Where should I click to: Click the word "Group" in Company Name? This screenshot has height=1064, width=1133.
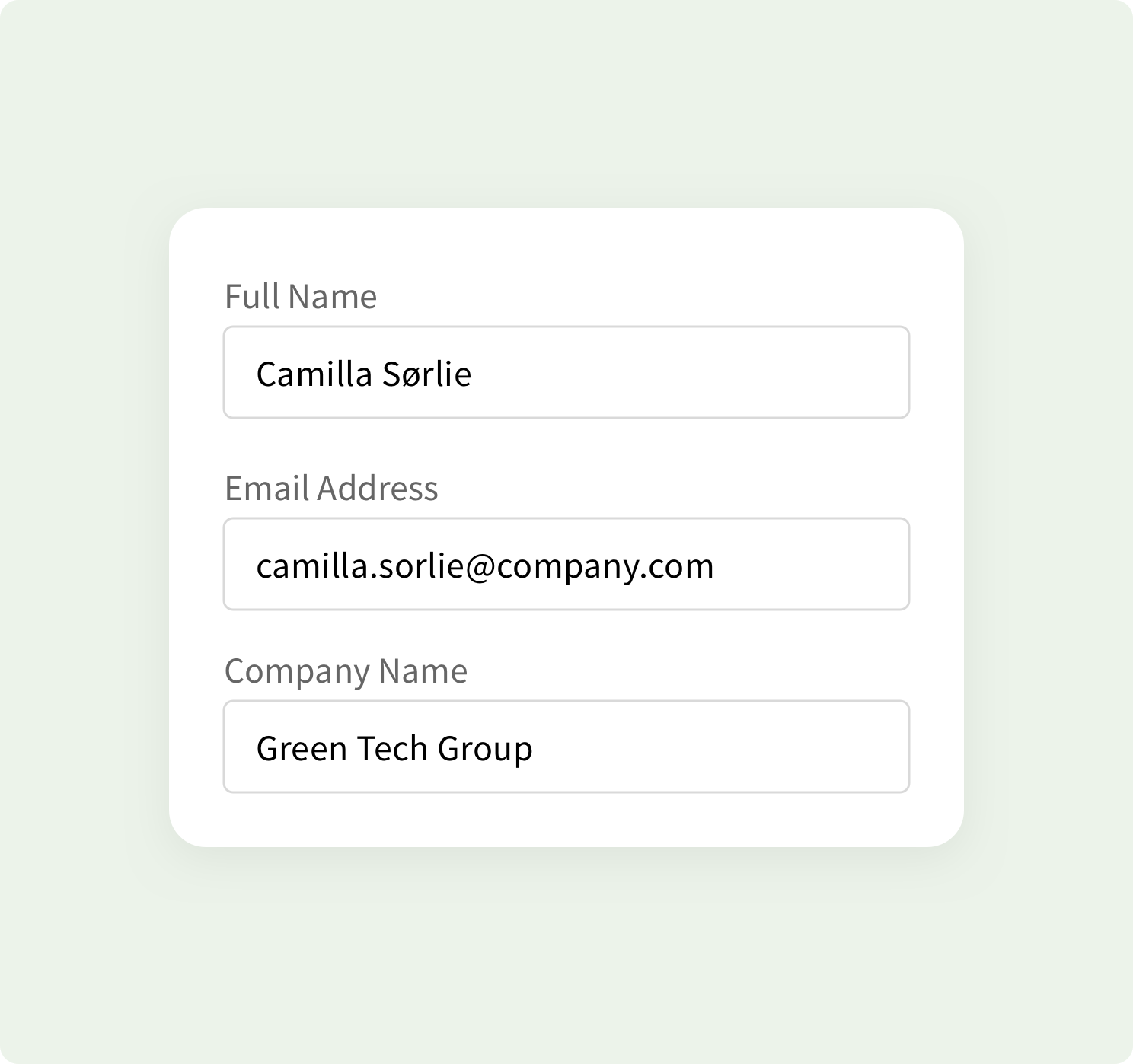pyautogui.click(x=485, y=749)
